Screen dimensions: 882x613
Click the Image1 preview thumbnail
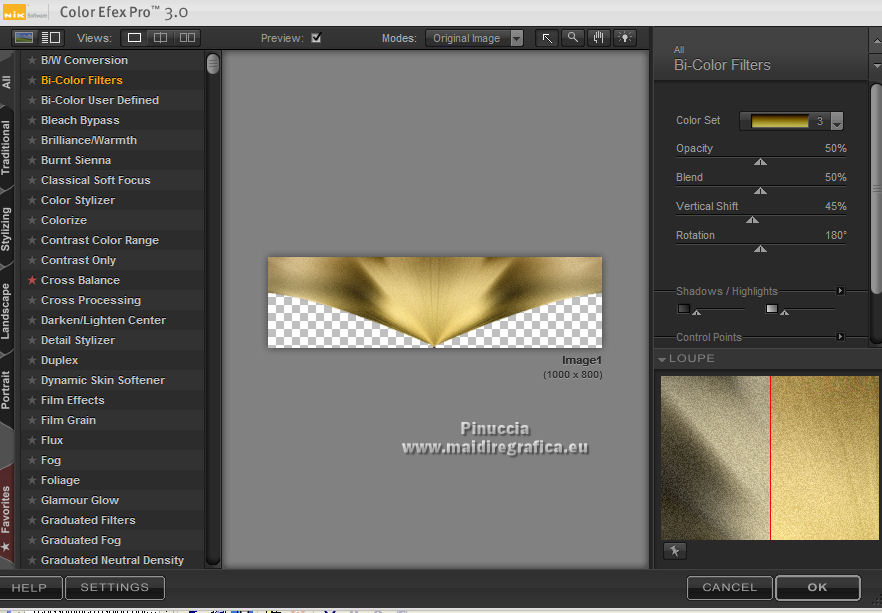pos(435,302)
